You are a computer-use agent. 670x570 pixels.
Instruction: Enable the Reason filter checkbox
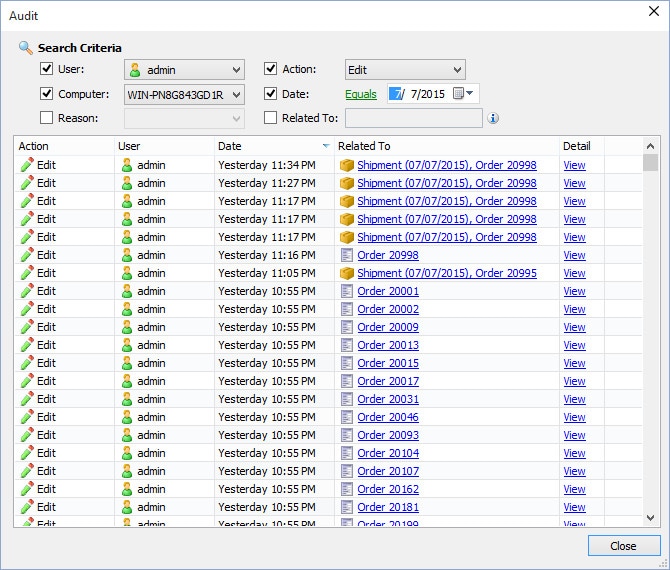coord(46,118)
